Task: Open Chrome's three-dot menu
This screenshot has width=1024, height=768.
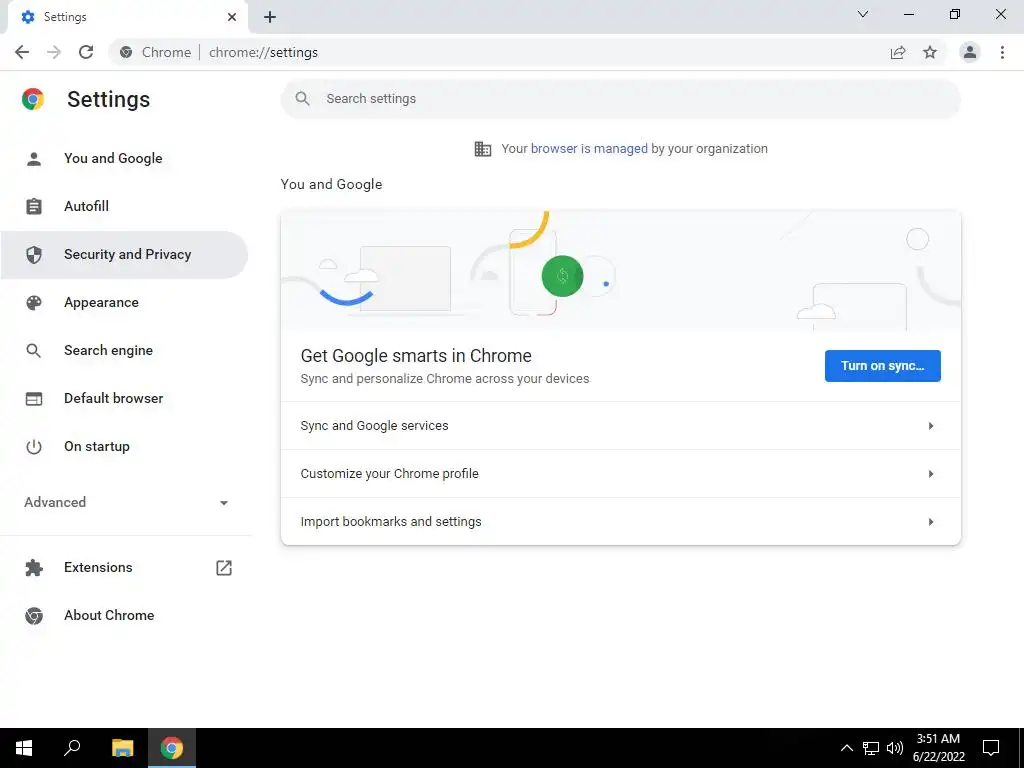Action: point(1002,52)
